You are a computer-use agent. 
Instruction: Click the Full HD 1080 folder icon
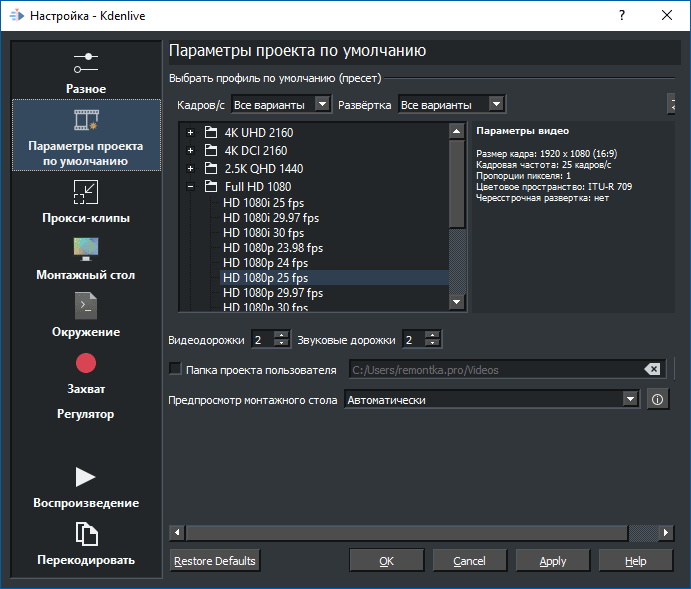[211, 186]
